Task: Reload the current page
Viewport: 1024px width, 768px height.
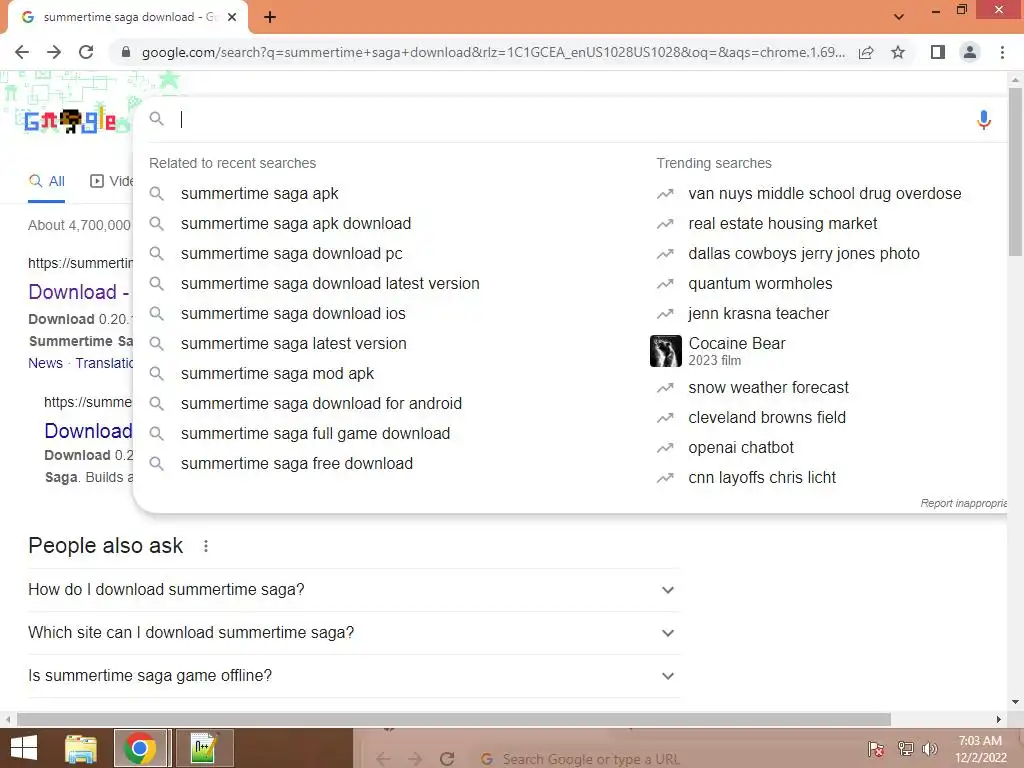Action: [x=86, y=52]
